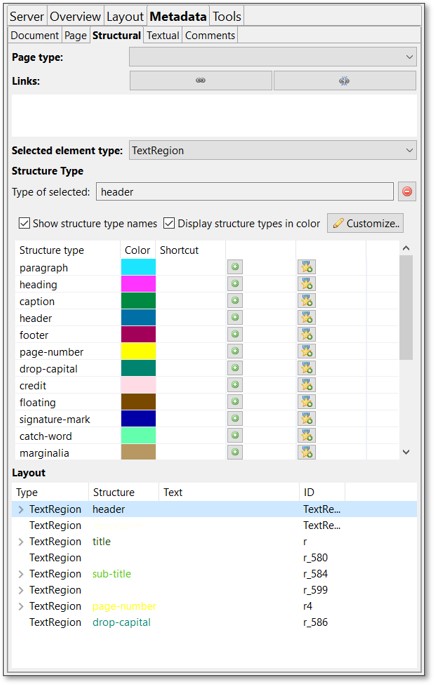Open the Page sub-tab

[x=76, y=35]
